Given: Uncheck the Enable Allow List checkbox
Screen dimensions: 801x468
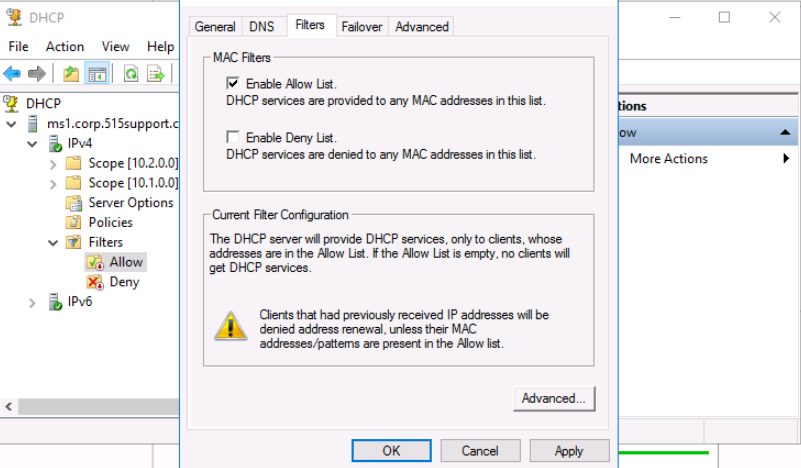Looking at the screenshot, I should tap(232, 83).
